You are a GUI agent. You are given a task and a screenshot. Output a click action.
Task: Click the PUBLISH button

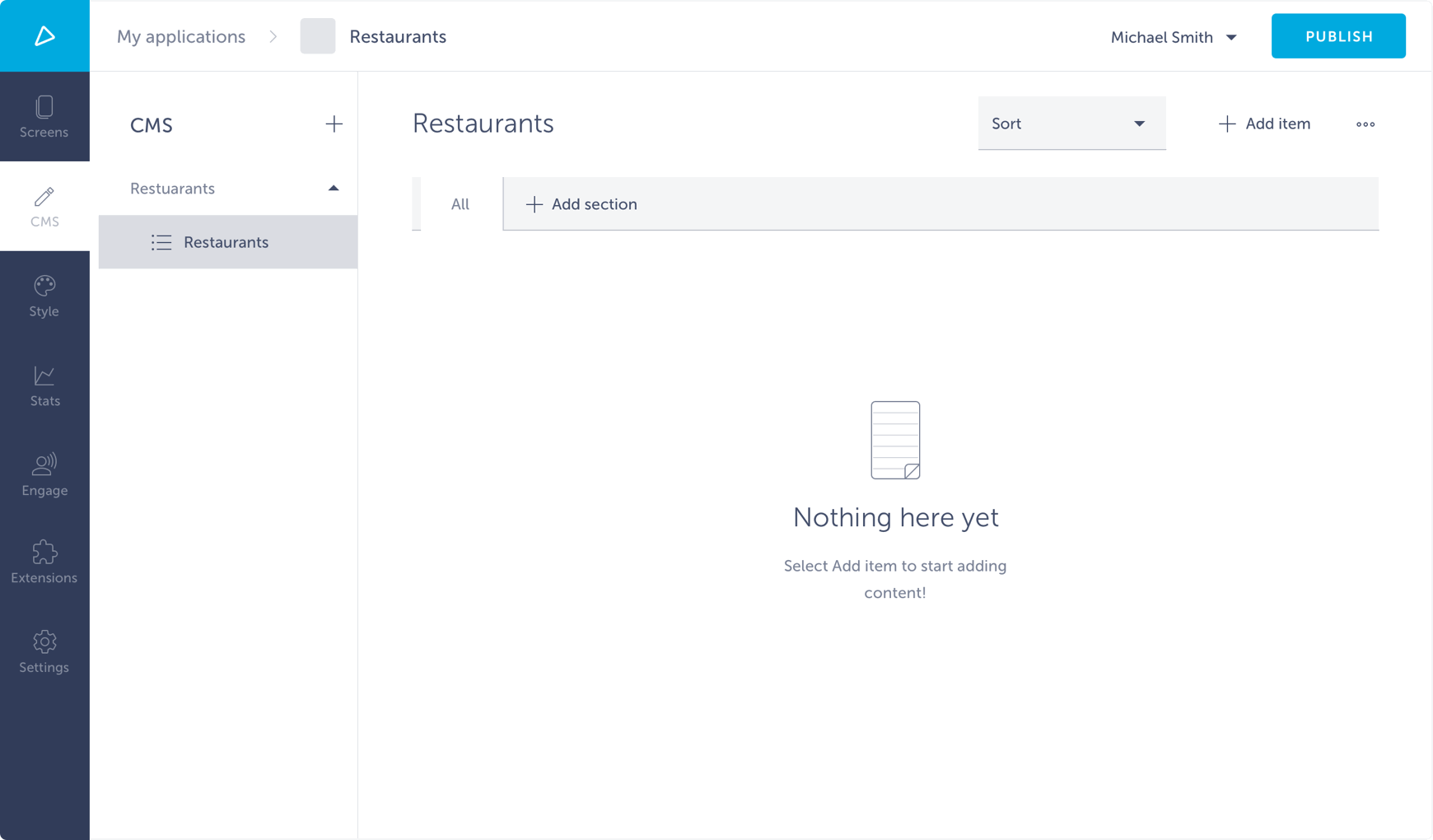click(x=1337, y=36)
